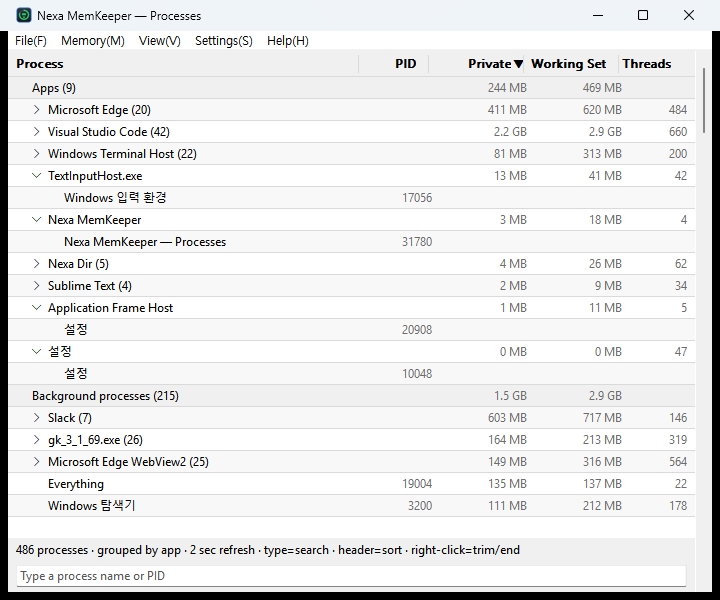This screenshot has height=600, width=720.
Task: Click the Slack (7) process name
Action: (x=70, y=418)
